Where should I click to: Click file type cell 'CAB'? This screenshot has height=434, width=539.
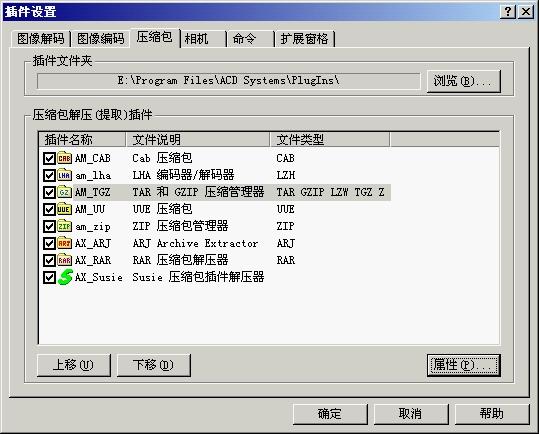point(286,158)
